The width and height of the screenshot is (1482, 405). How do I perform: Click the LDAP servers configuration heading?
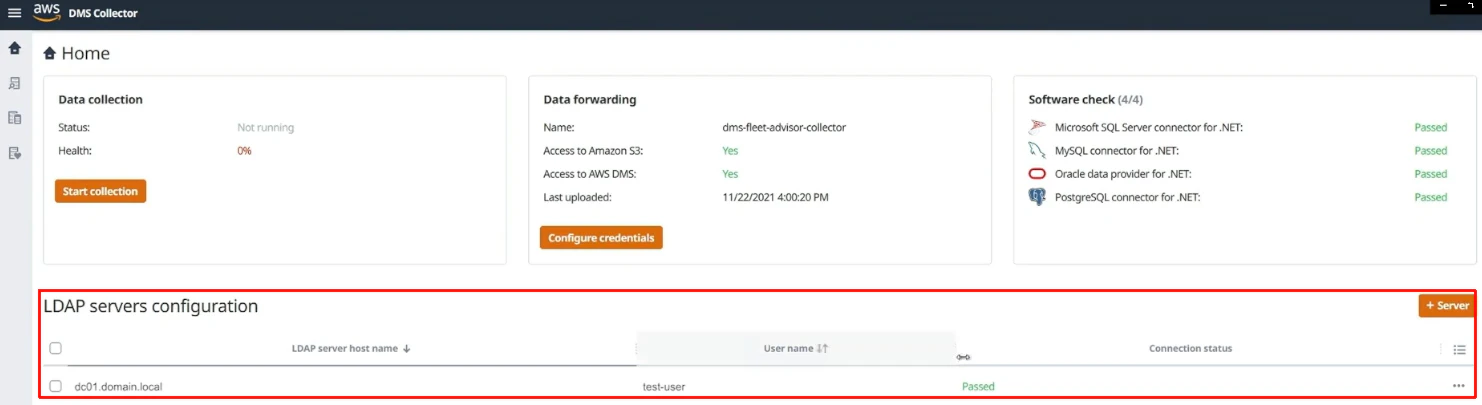[x=151, y=306]
